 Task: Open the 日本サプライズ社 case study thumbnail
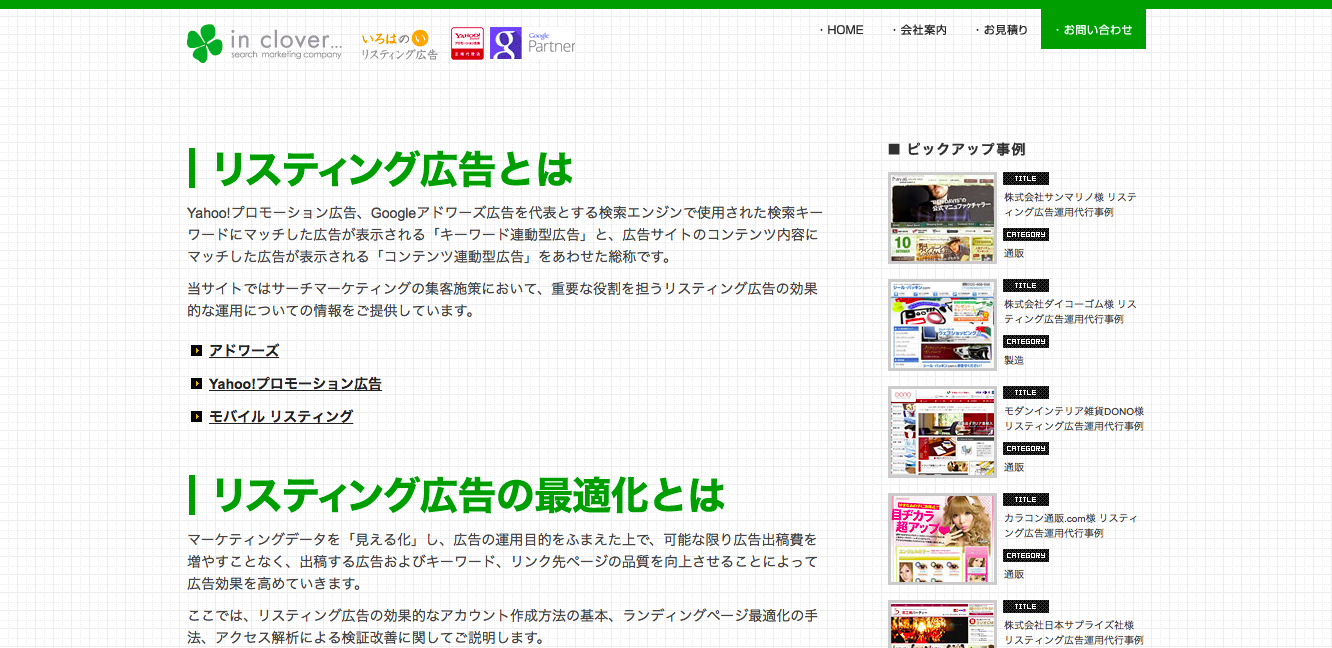click(942, 624)
